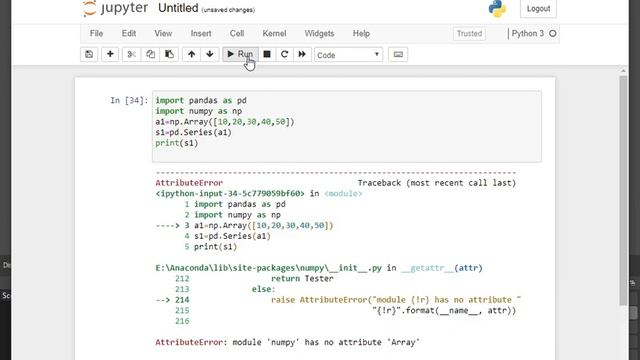Restart kernel and rerun all cells

tap(302, 54)
